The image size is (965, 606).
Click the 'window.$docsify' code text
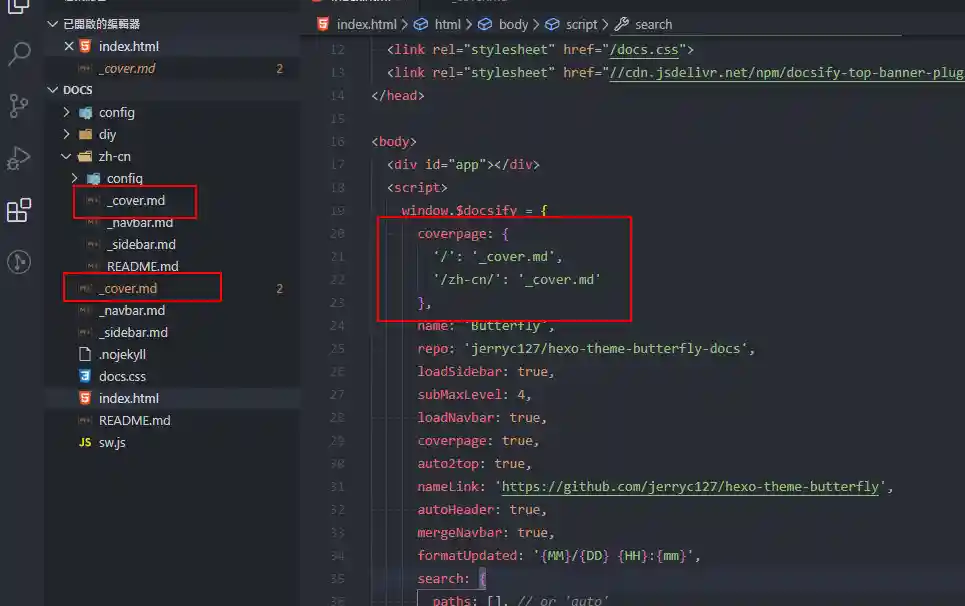pos(459,210)
